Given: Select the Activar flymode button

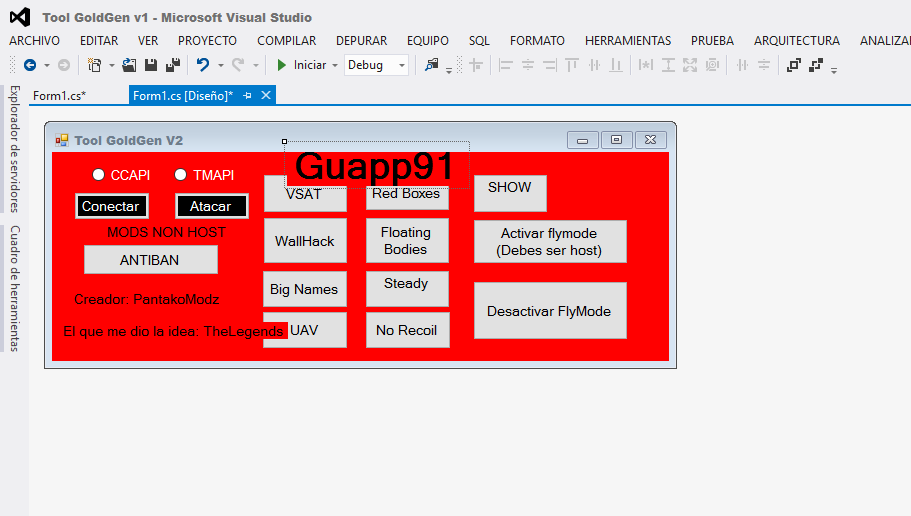Looking at the screenshot, I should [x=550, y=241].
